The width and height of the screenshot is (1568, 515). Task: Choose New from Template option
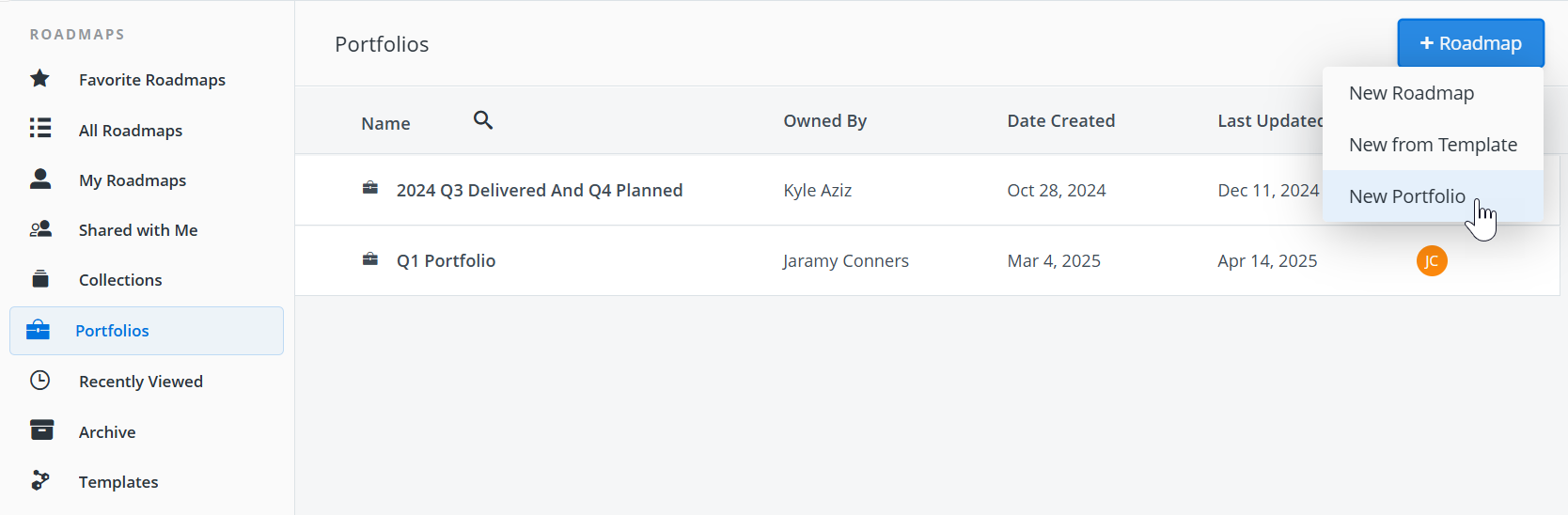point(1433,145)
